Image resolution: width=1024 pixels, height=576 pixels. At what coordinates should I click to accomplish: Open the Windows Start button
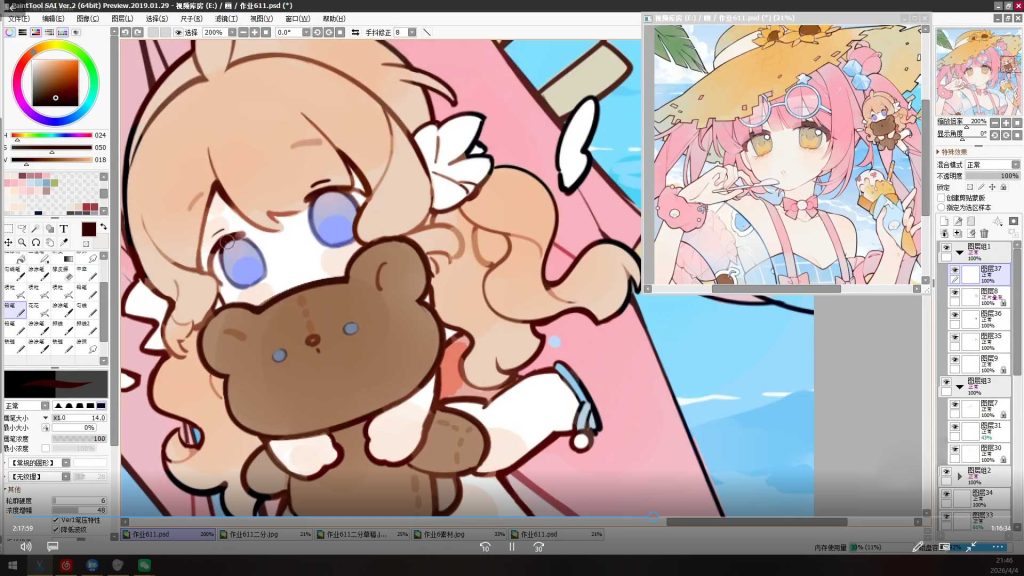click(12, 565)
